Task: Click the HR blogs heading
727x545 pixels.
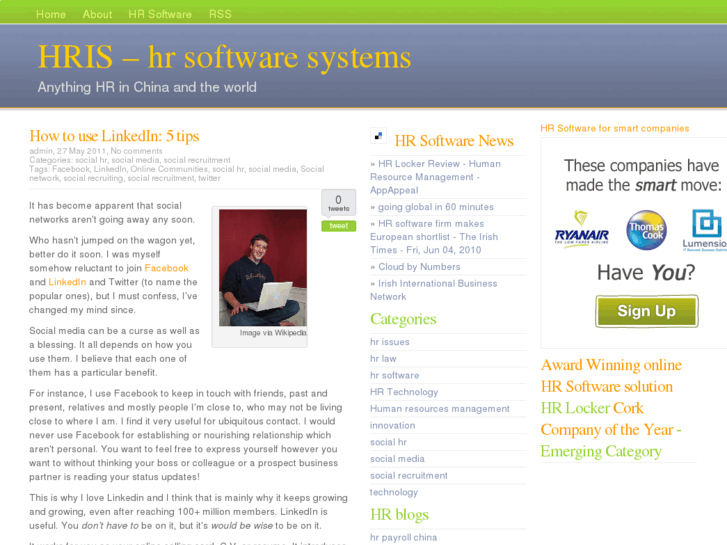Action: click(x=399, y=515)
